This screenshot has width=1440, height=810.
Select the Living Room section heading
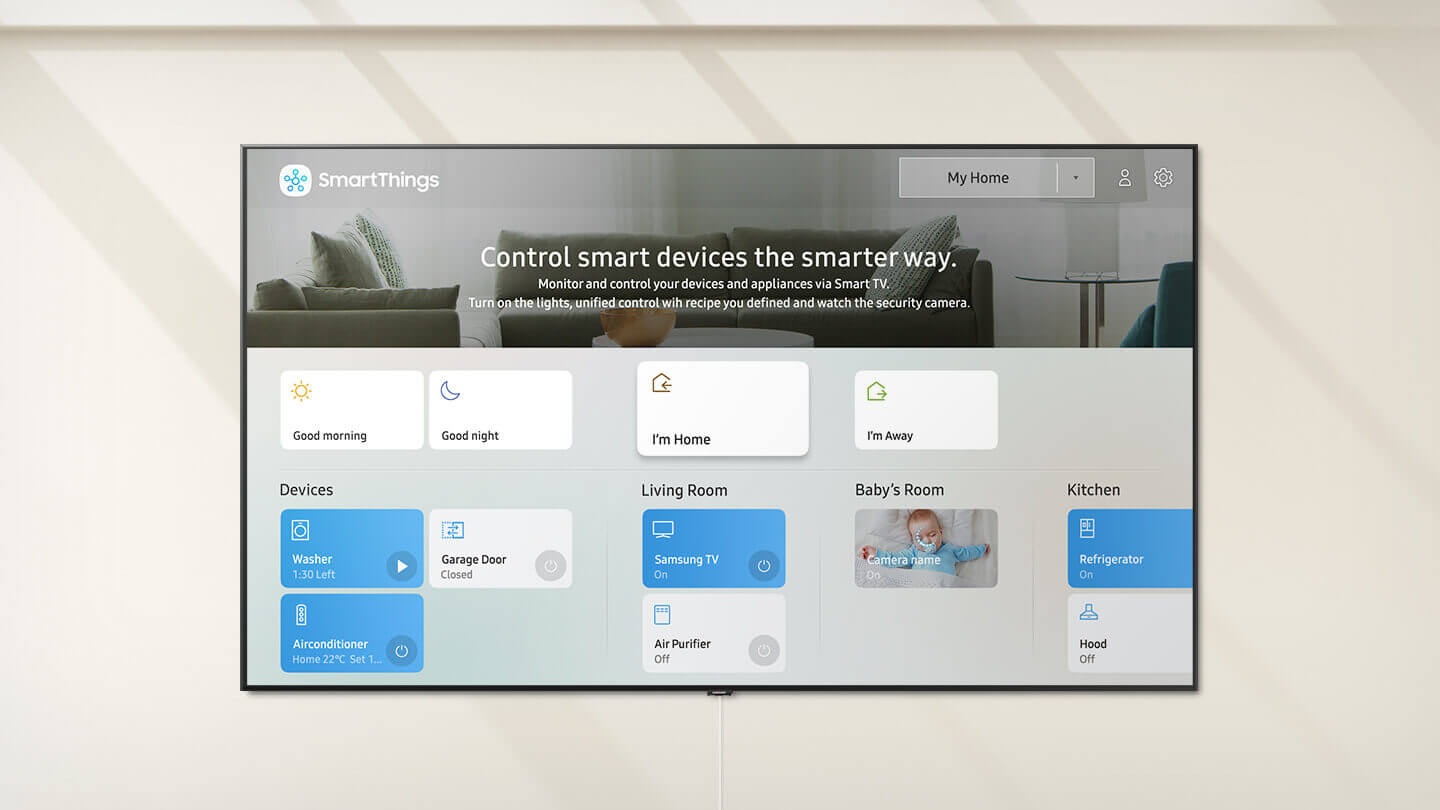(x=684, y=491)
